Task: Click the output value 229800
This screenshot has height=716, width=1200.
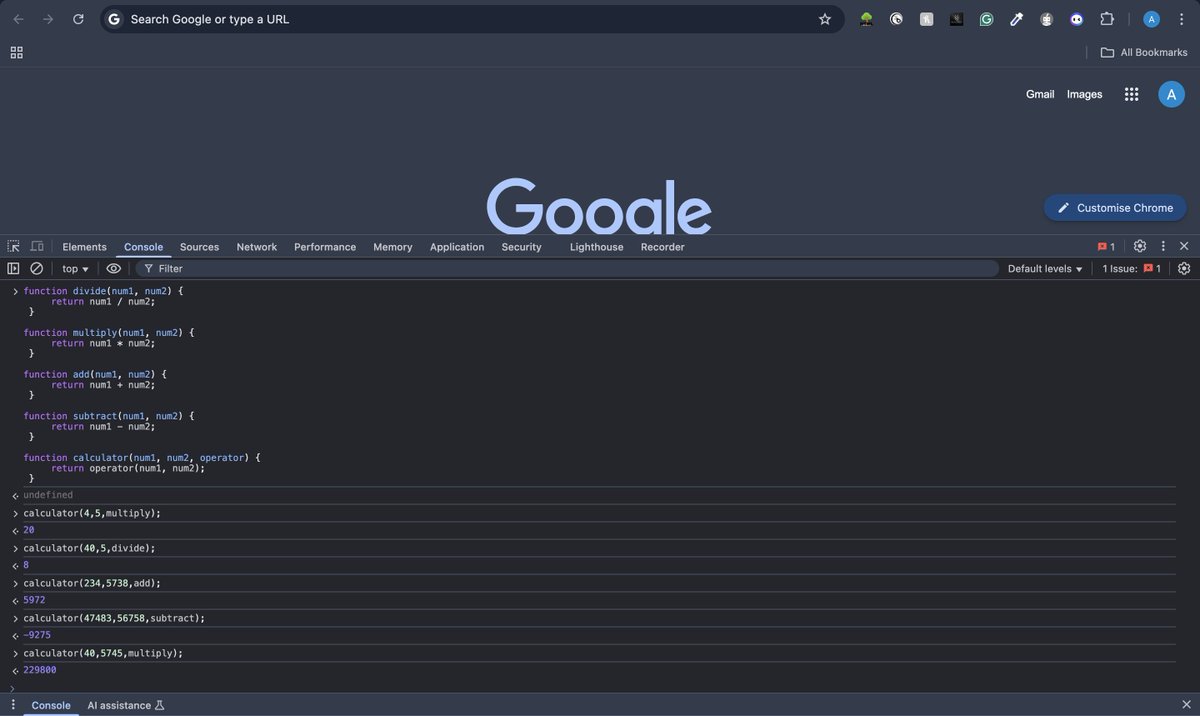Action: (x=40, y=670)
